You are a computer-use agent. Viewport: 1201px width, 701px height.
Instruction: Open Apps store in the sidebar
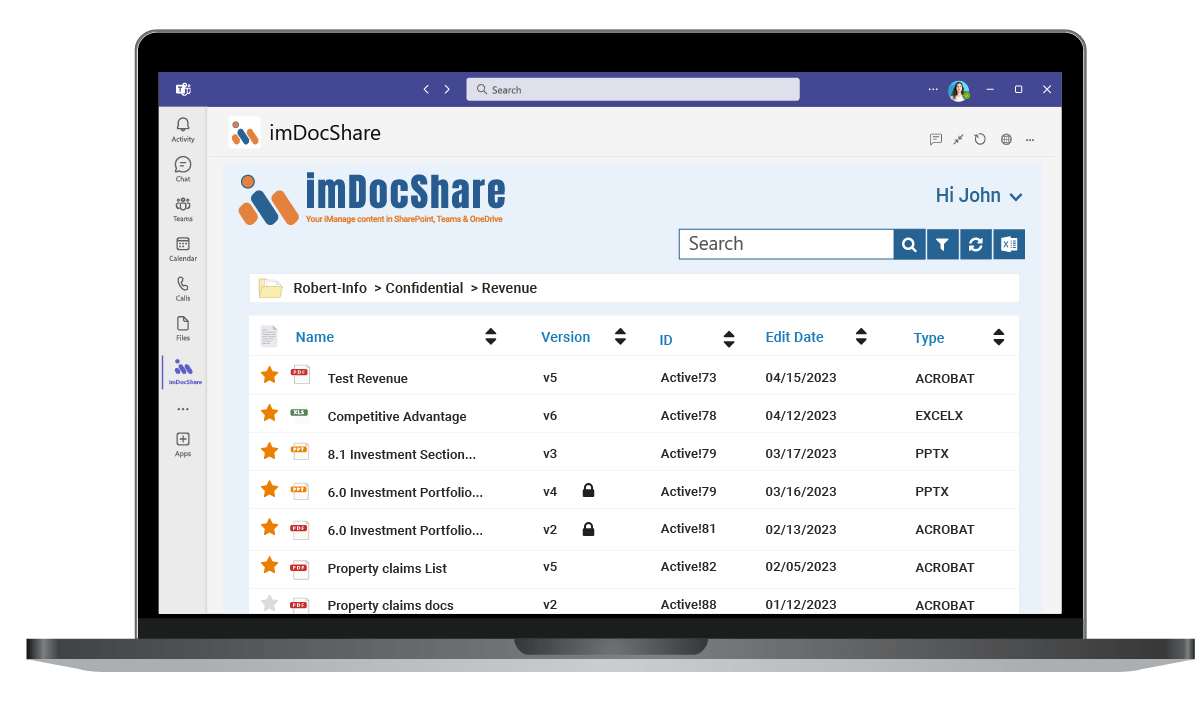click(x=183, y=445)
